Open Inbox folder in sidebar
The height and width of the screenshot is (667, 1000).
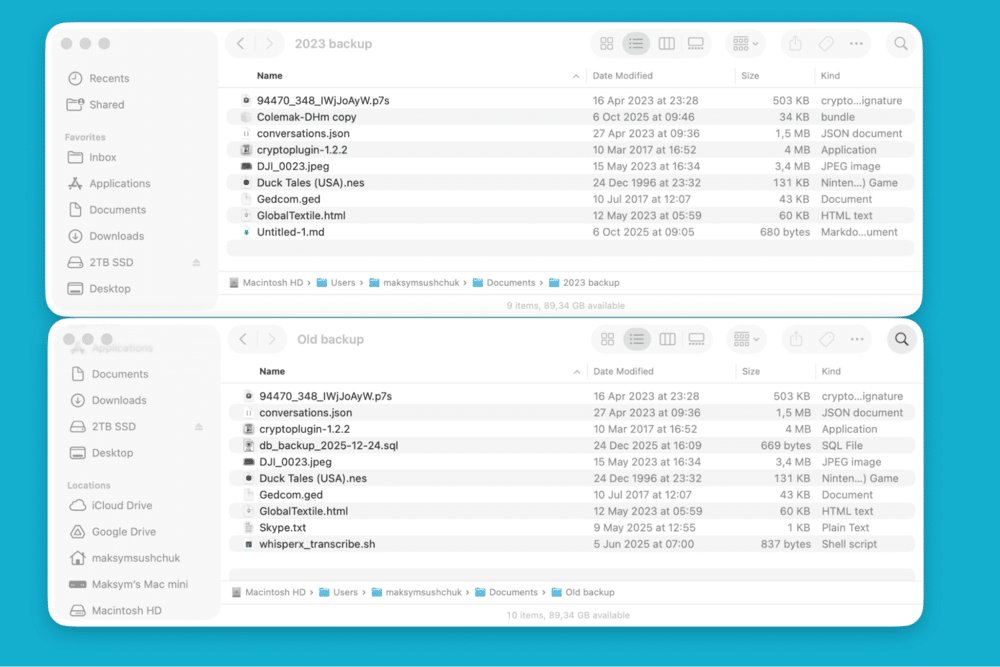click(92, 157)
